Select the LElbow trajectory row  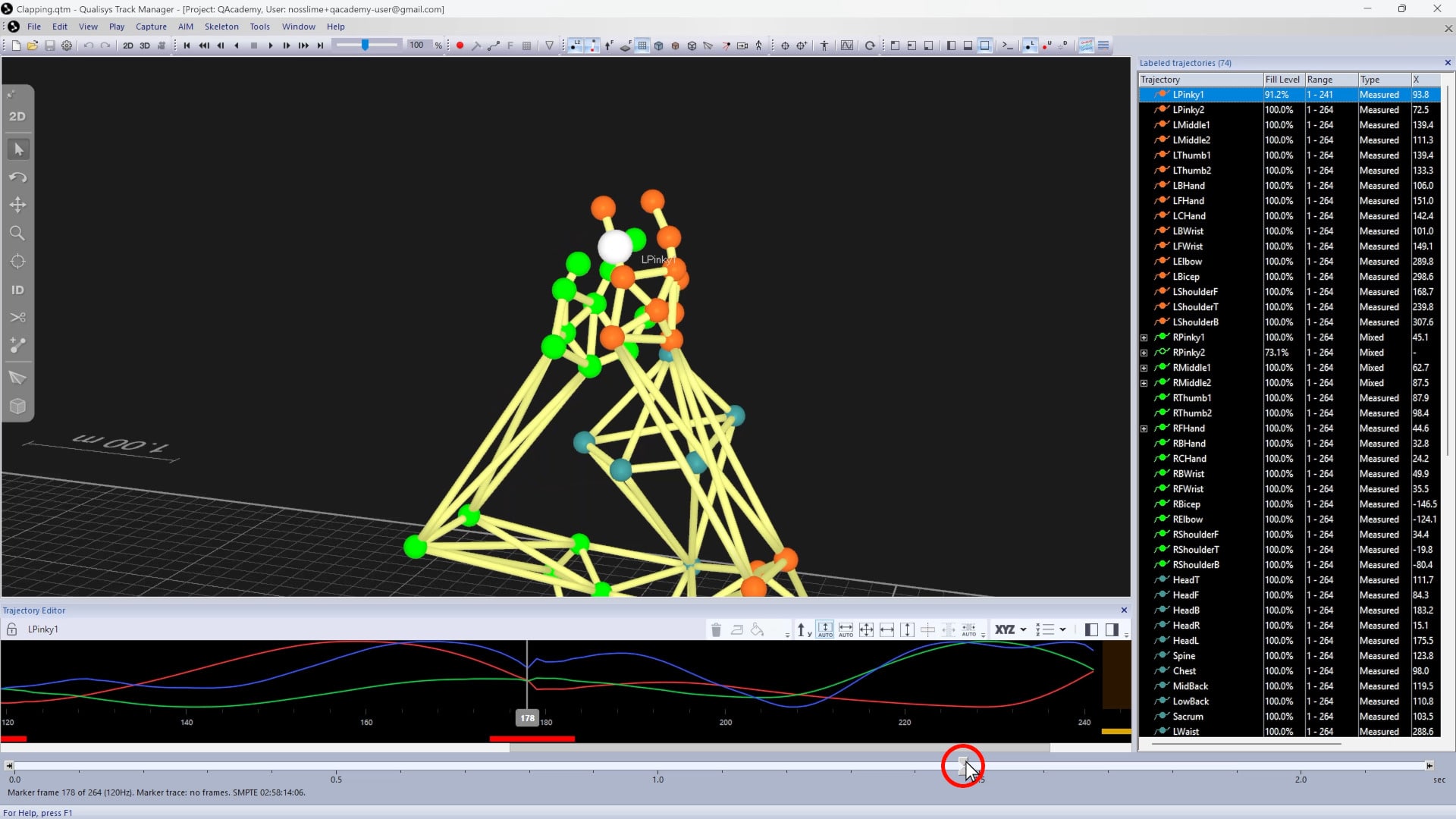pyautogui.click(x=1188, y=262)
